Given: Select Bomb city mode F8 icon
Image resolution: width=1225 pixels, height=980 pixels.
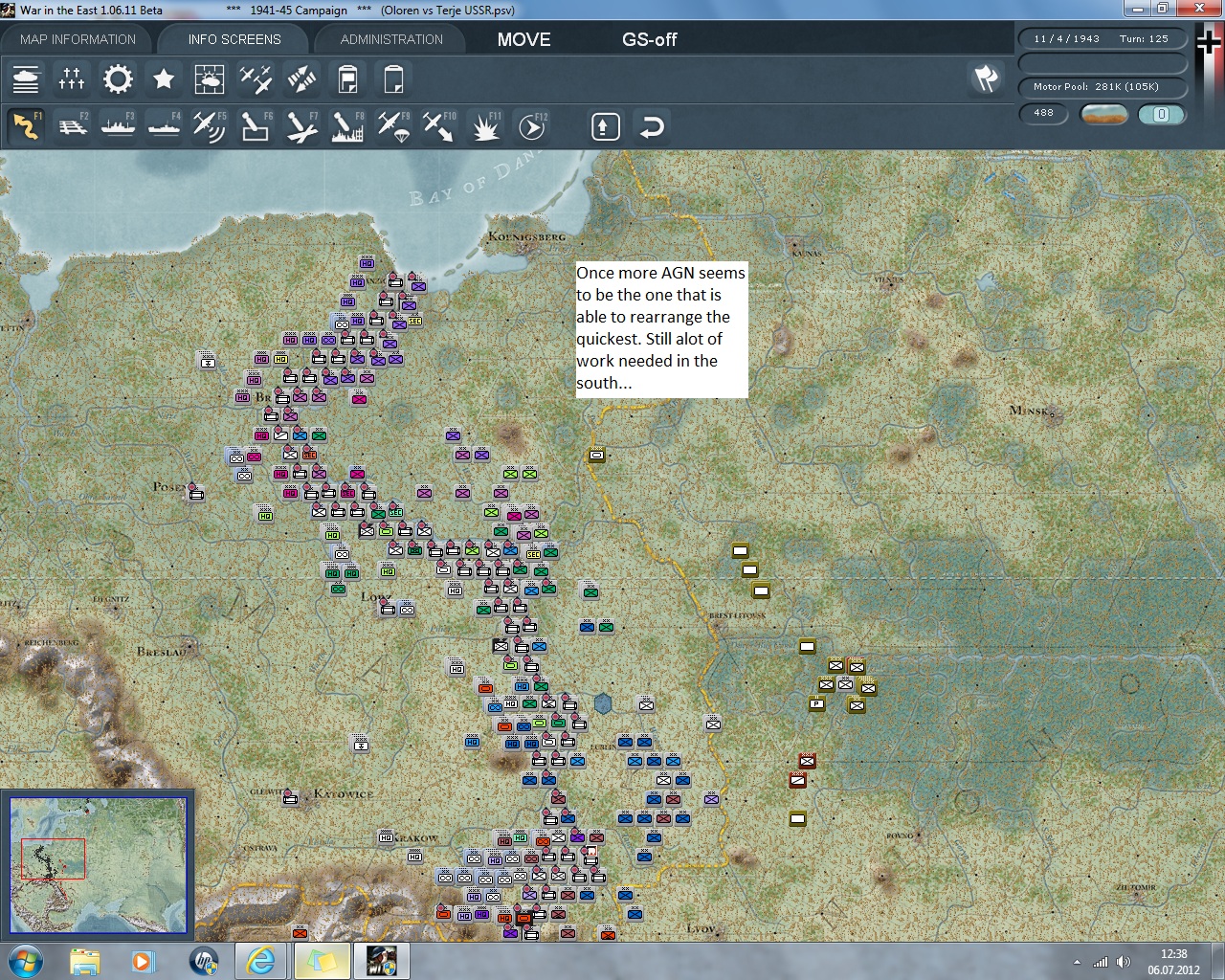Looking at the screenshot, I should [x=347, y=126].
